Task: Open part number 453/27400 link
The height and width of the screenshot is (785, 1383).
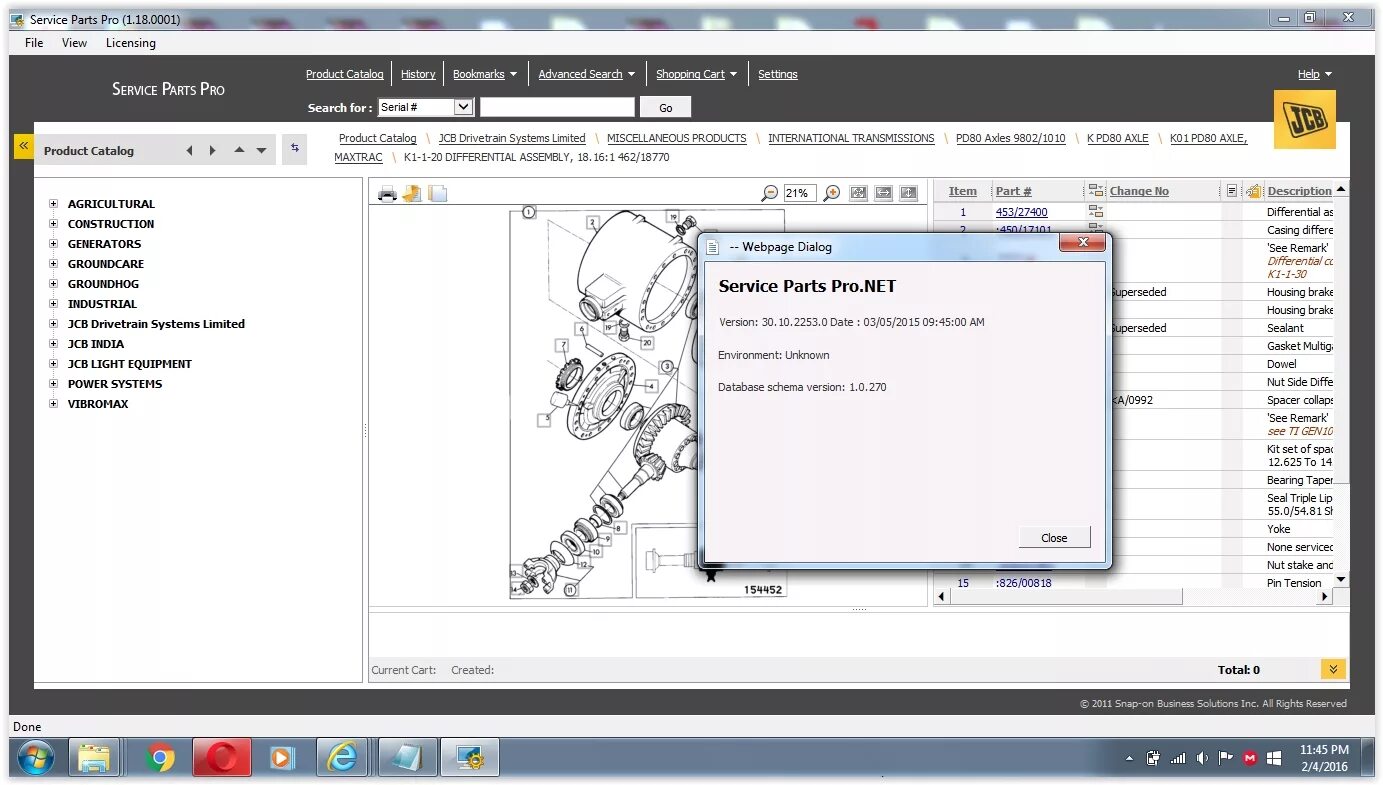Action: click(1022, 212)
